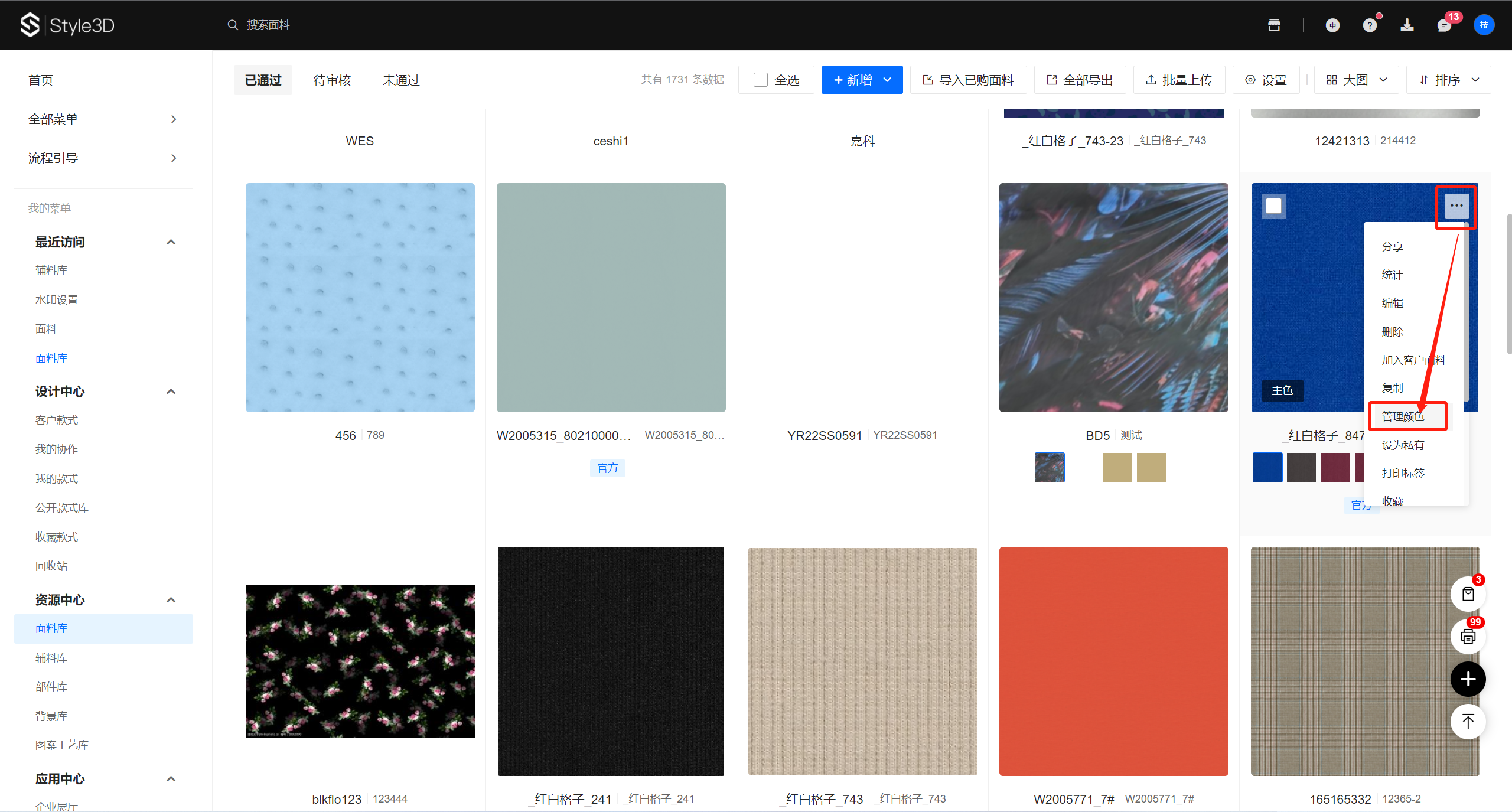Click the language switch icon in header

[1332, 25]
